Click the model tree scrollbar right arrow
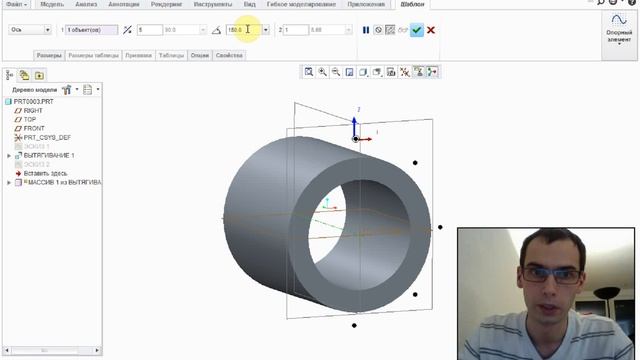 pos(97,351)
